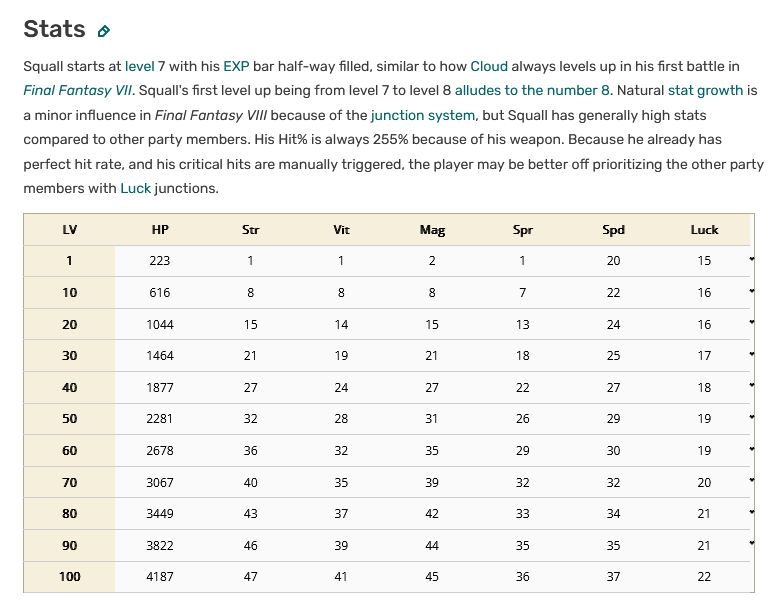Screen dimensions: 781x612
Task: Click Vit value '41' in level 100 row
Action: pos(341,577)
